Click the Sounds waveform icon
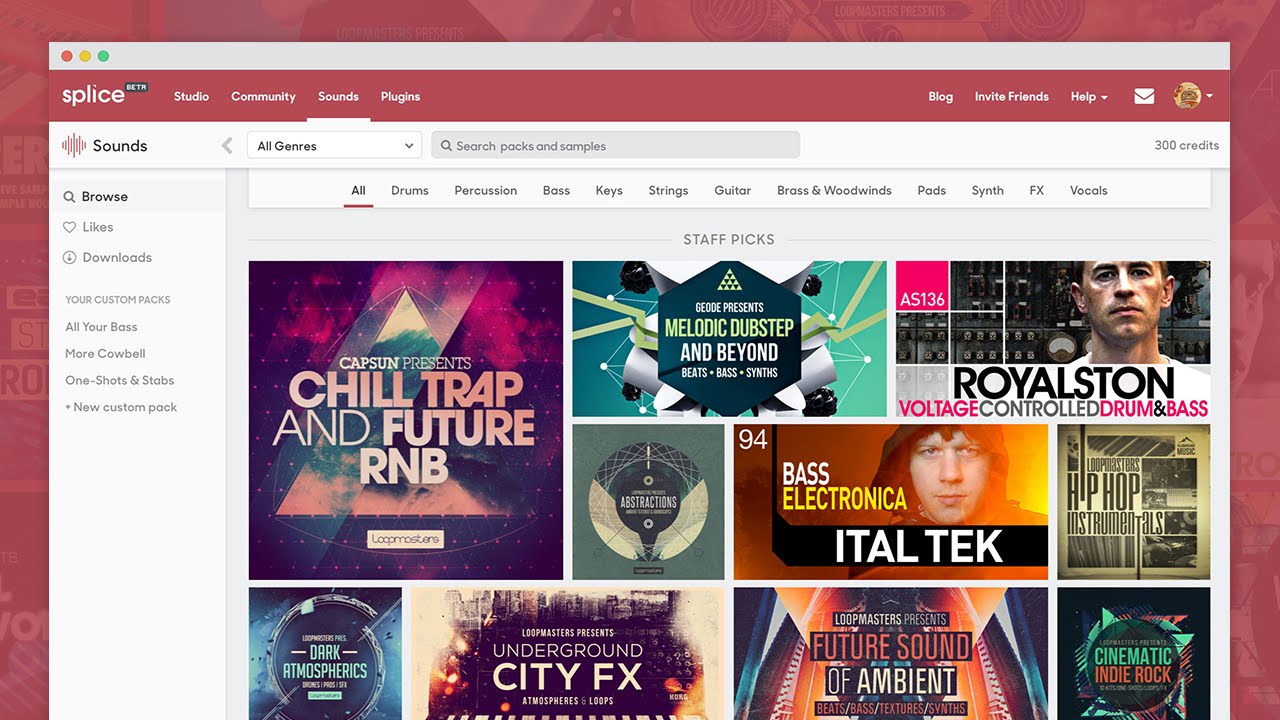Image resolution: width=1280 pixels, height=720 pixels. 74,145
